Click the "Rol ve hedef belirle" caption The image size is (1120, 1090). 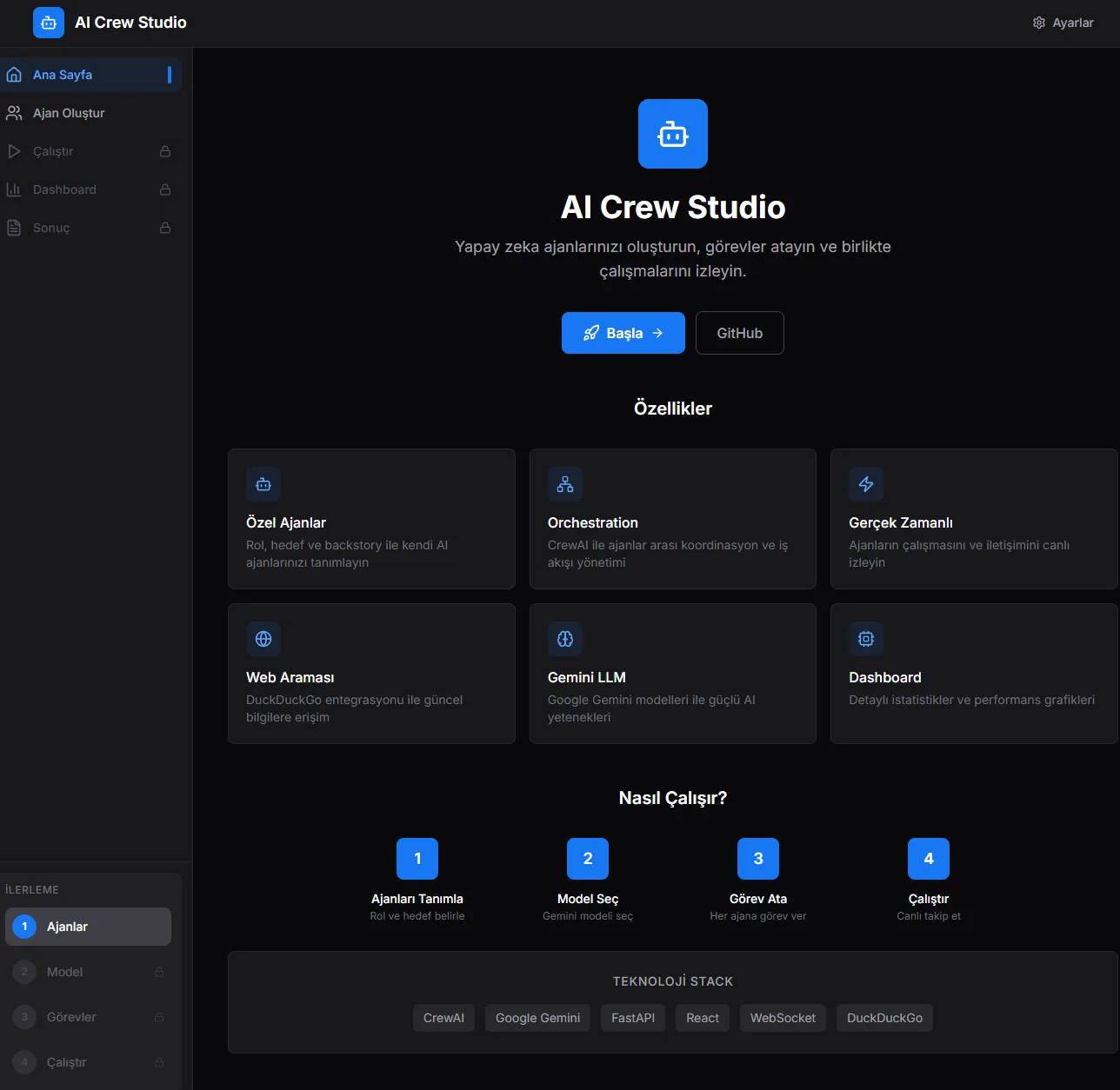tap(417, 916)
